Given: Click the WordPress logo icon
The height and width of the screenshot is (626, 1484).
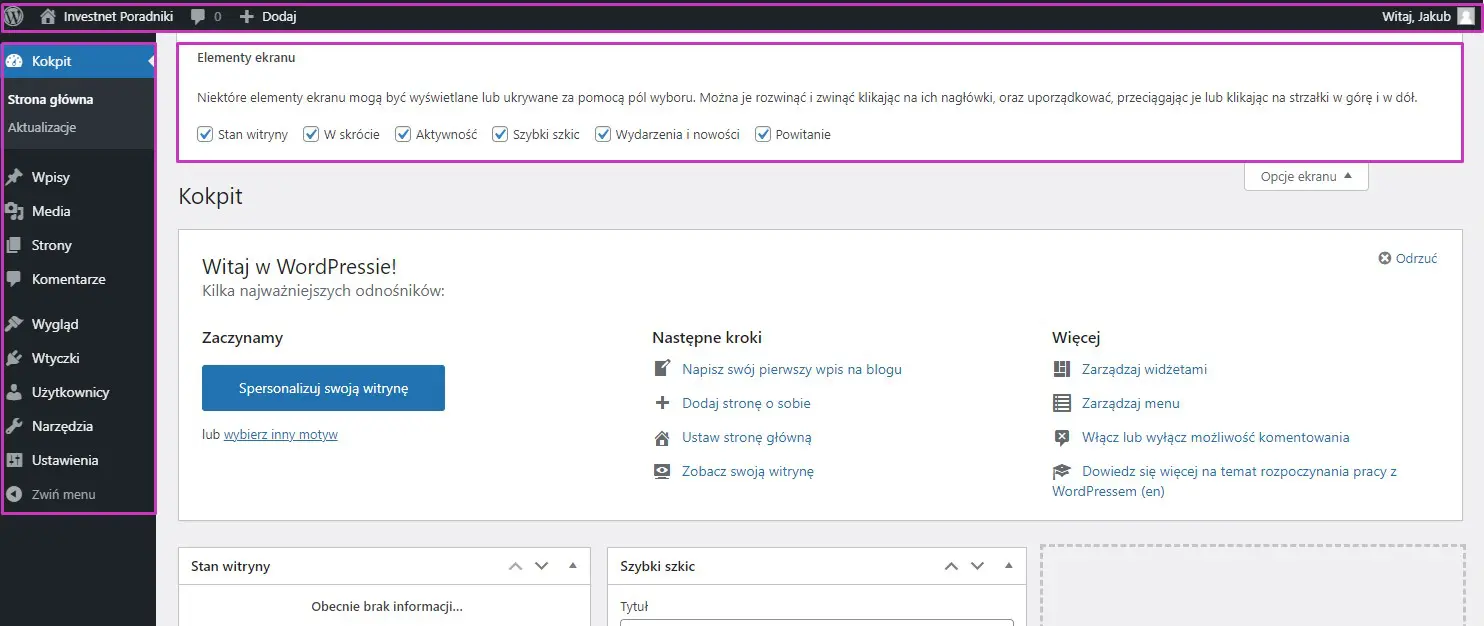Looking at the screenshot, I should 14,16.
